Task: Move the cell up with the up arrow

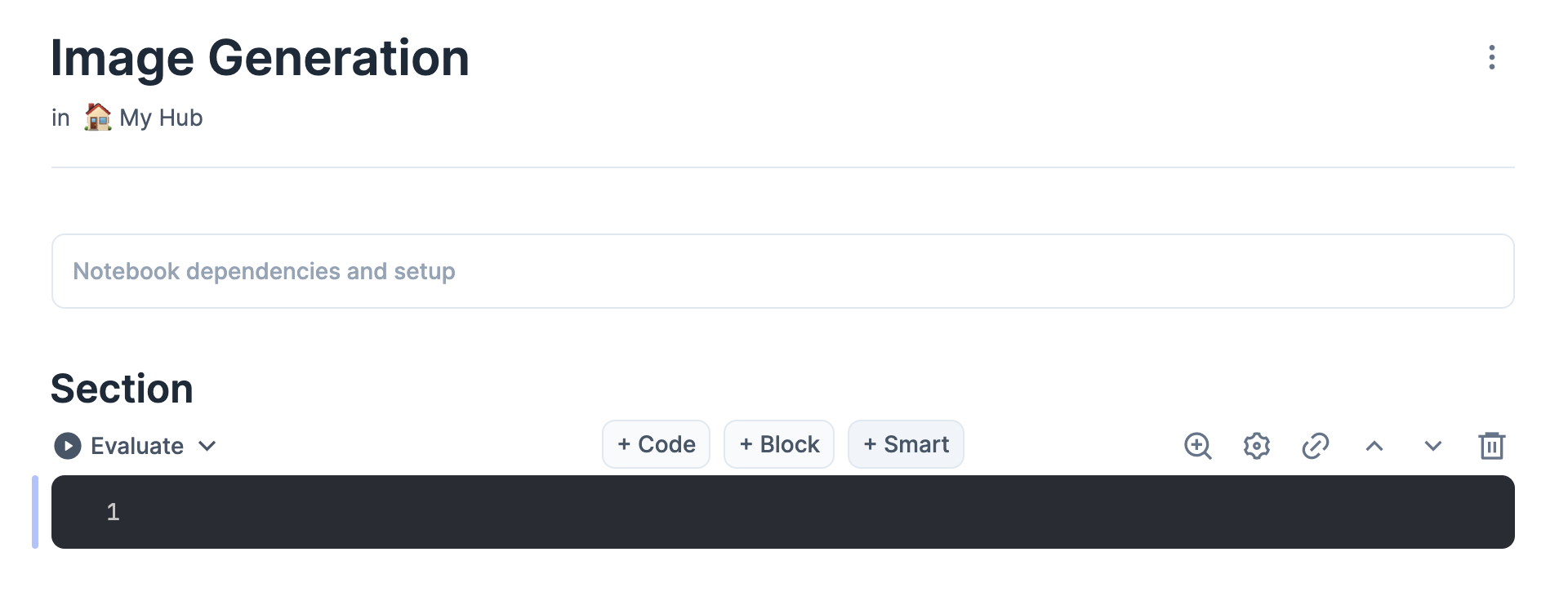Action: 1374,446
